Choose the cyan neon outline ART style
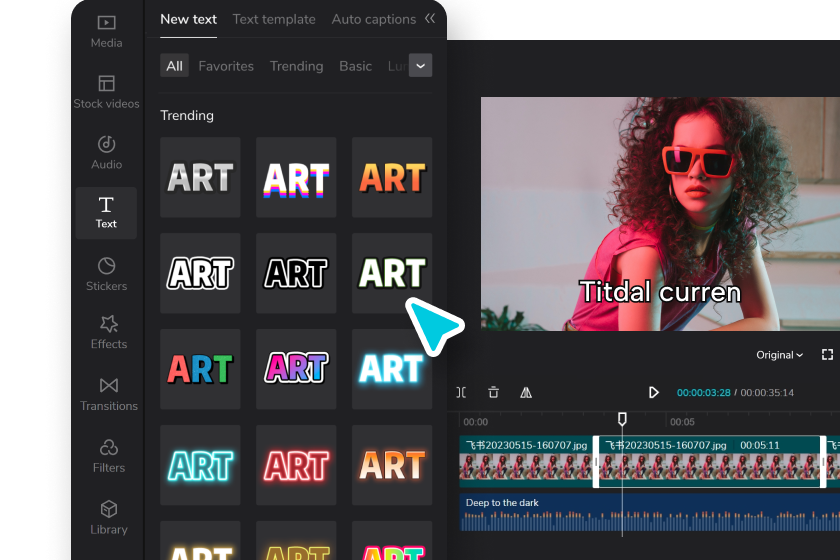Viewport: 840px width, 560px height. tap(200, 465)
